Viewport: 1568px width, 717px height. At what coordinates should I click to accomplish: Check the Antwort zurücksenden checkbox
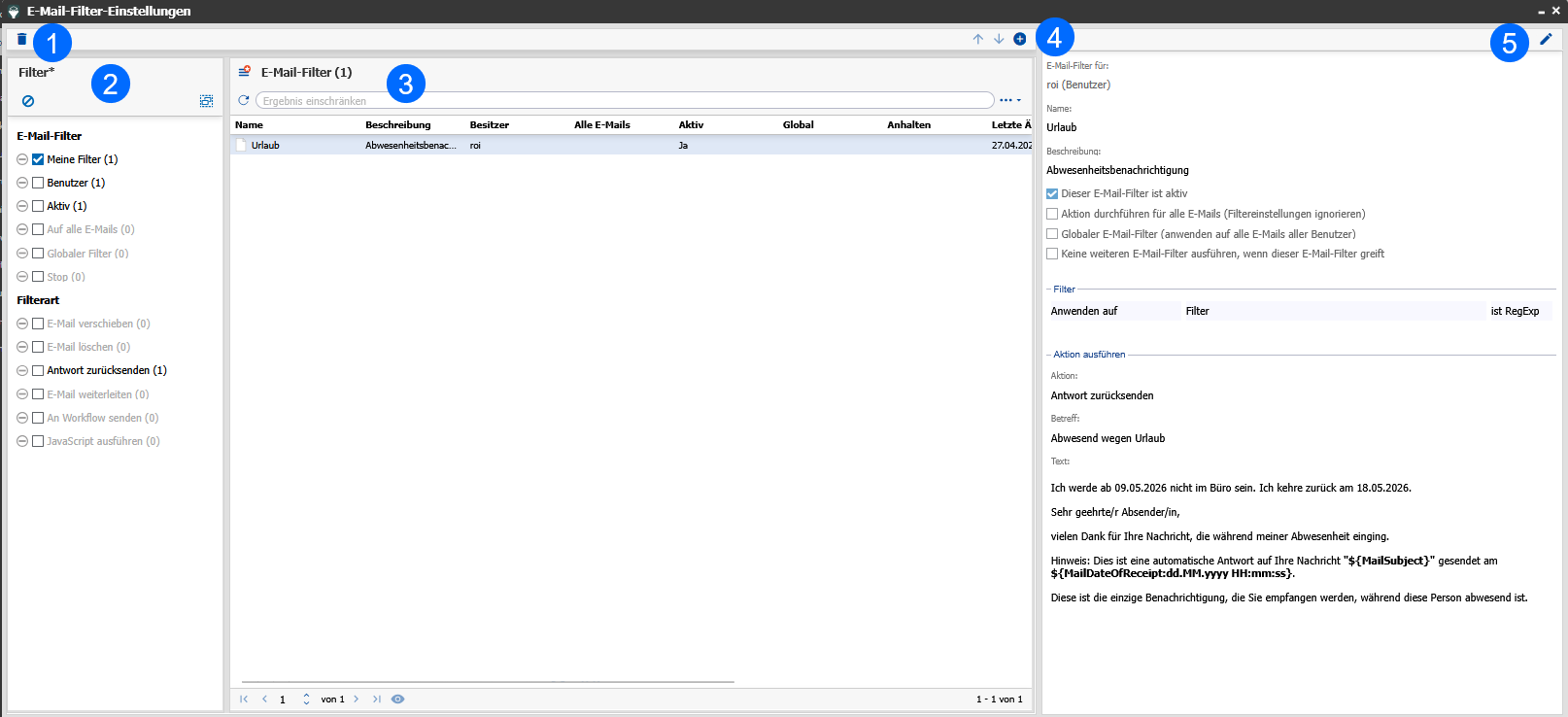[x=38, y=370]
